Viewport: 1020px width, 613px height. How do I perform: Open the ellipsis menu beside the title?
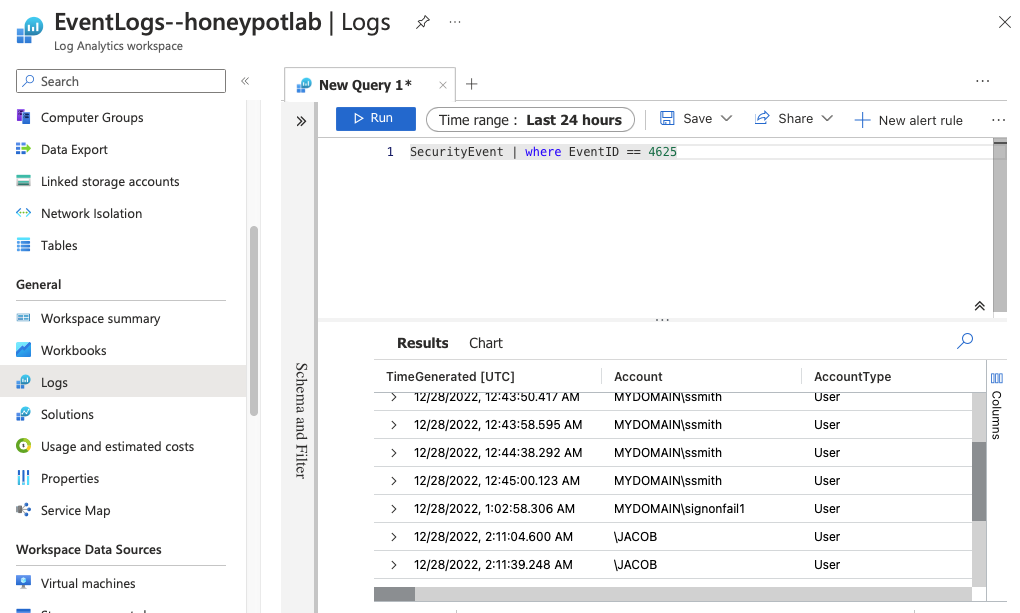455,22
